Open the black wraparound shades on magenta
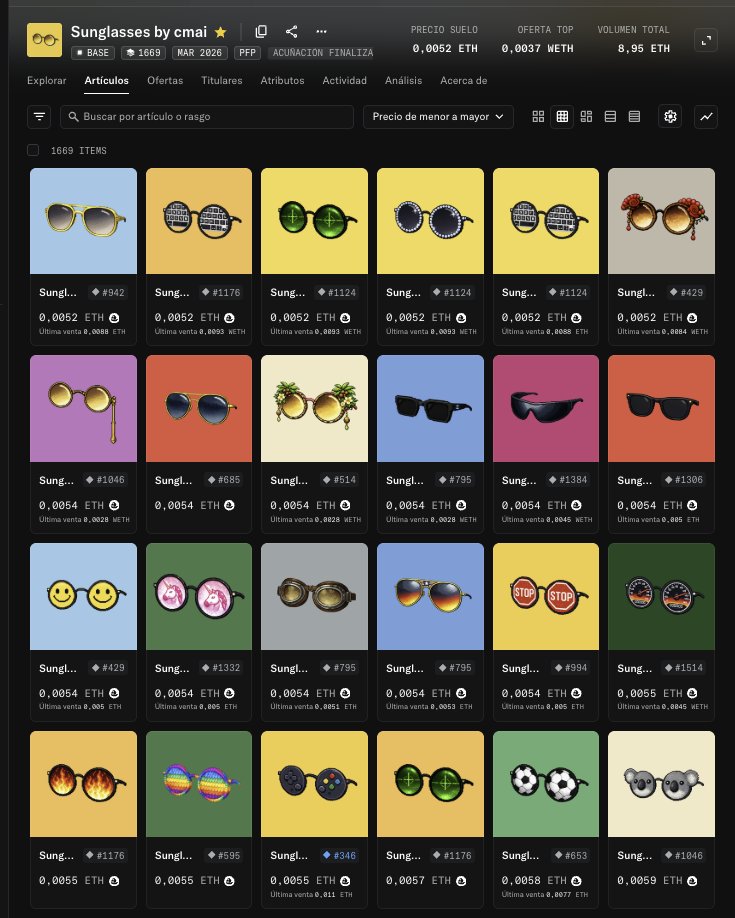This screenshot has height=918, width=735. point(546,409)
